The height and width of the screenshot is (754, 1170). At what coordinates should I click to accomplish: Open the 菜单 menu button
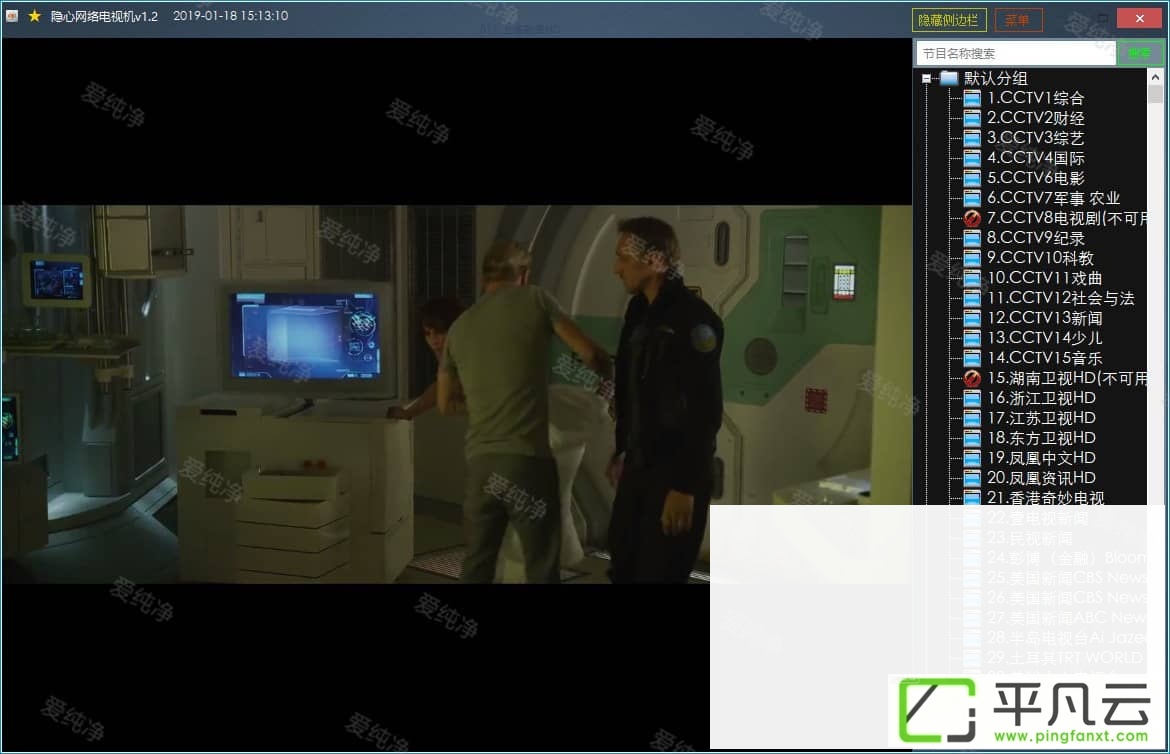point(1018,20)
